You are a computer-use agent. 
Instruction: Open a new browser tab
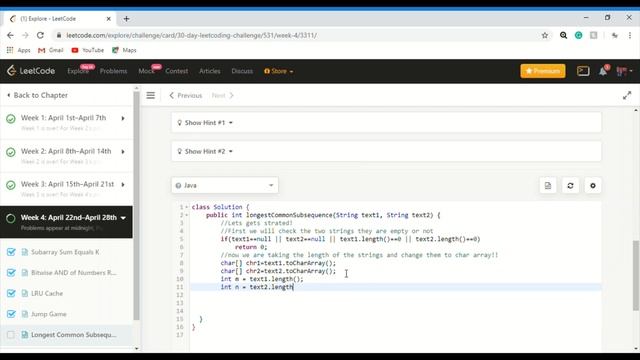pos(126,19)
